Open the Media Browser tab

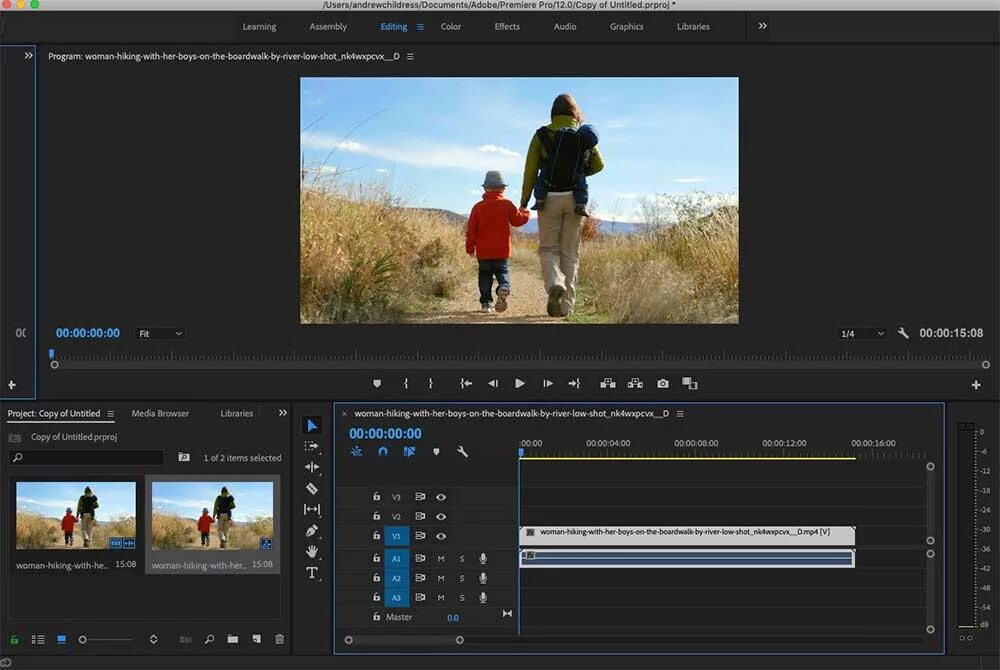click(x=160, y=414)
